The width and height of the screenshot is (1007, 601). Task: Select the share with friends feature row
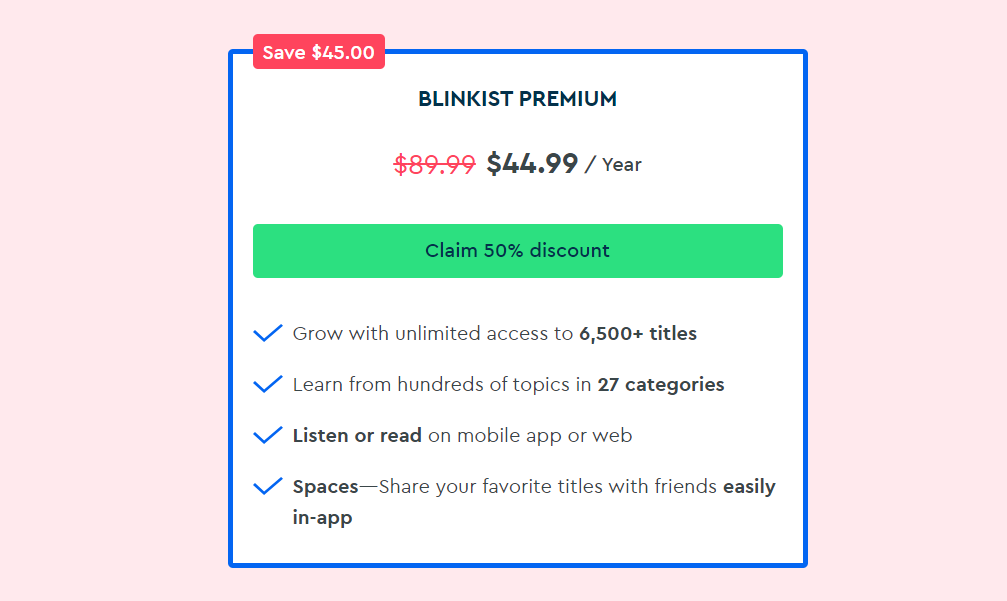point(533,486)
